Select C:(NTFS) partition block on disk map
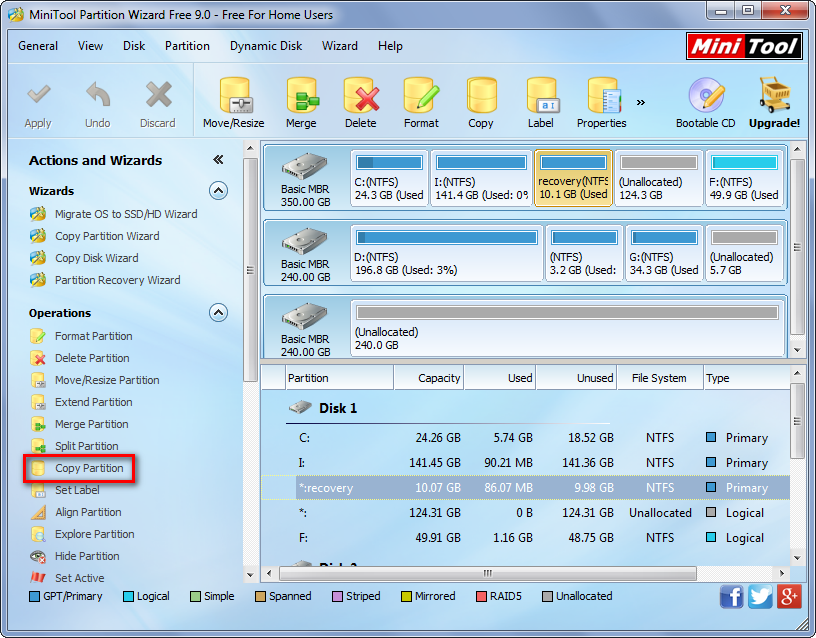The width and height of the screenshot is (816, 638). coord(389,178)
